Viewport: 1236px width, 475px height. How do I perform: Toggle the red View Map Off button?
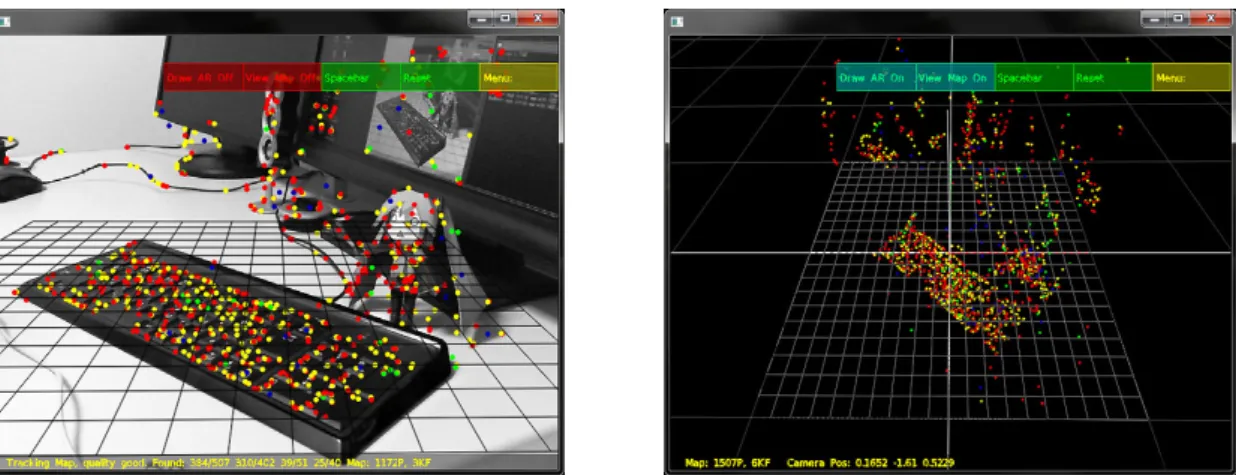tap(282, 77)
